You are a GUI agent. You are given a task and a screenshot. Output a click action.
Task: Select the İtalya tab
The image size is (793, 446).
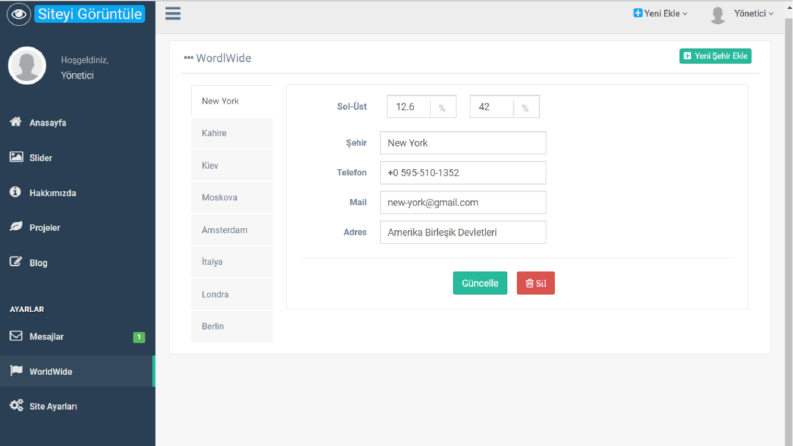pyautogui.click(x=232, y=261)
